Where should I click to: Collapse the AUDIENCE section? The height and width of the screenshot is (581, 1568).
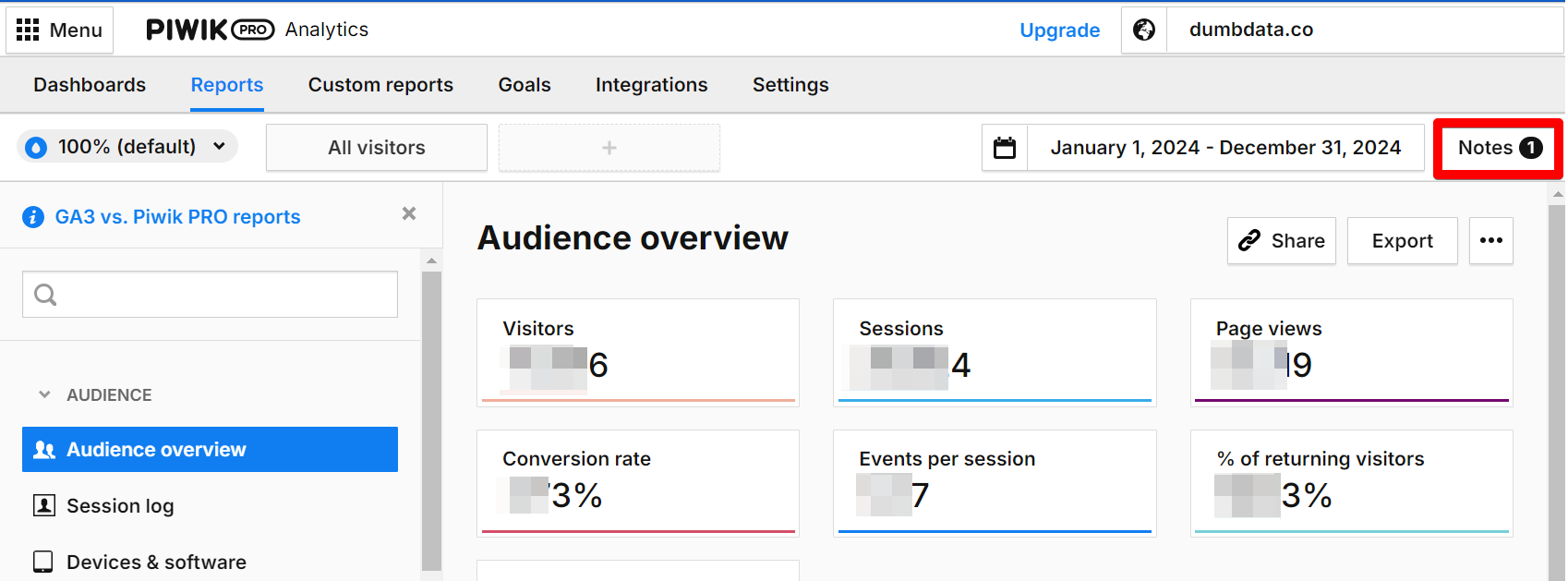coord(44,394)
